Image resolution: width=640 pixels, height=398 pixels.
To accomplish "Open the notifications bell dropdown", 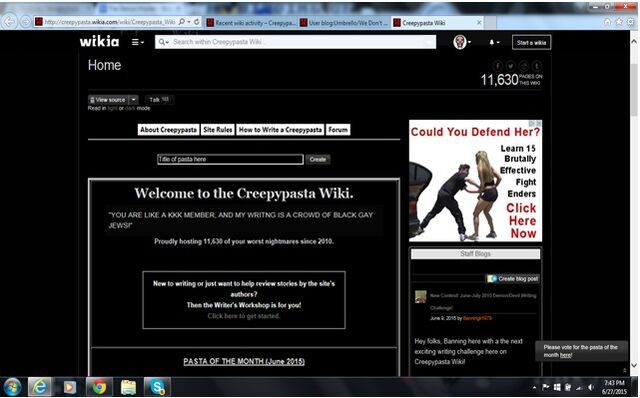I will pos(493,42).
